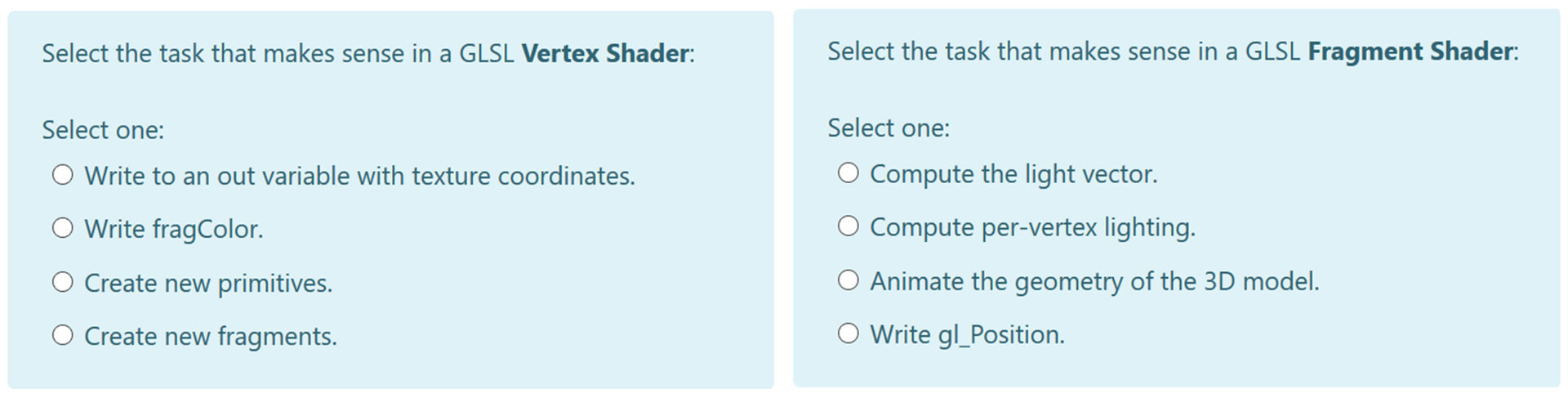
Task: Mark the 'Create new fragments.' radio button
Action: click(x=63, y=335)
